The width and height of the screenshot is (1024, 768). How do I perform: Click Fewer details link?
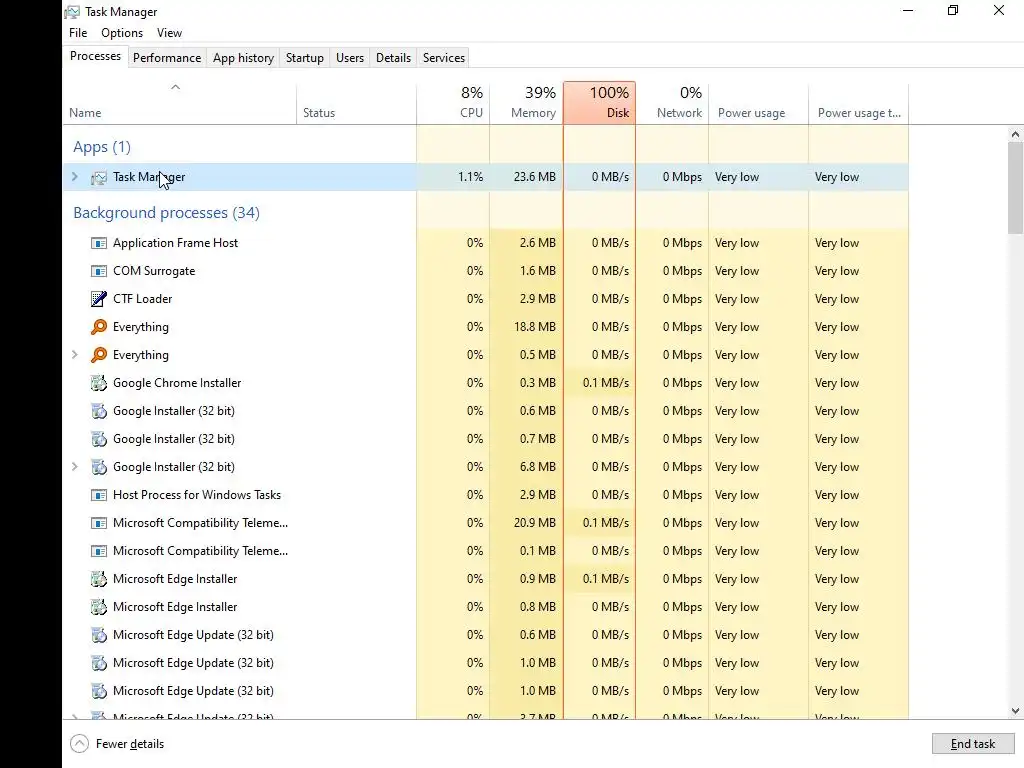pos(129,744)
